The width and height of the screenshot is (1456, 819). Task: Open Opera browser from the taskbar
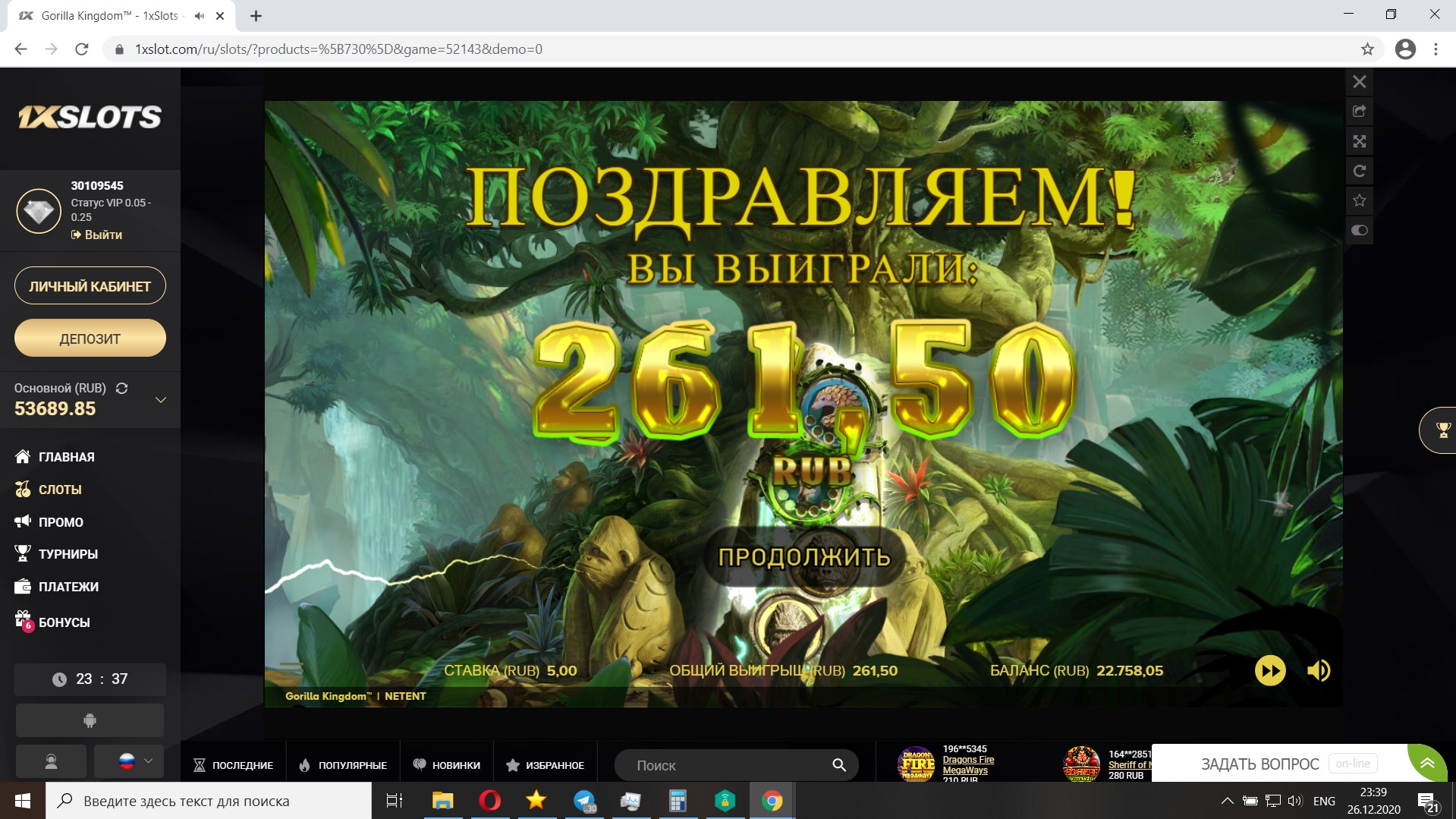(x=489, y=801)
